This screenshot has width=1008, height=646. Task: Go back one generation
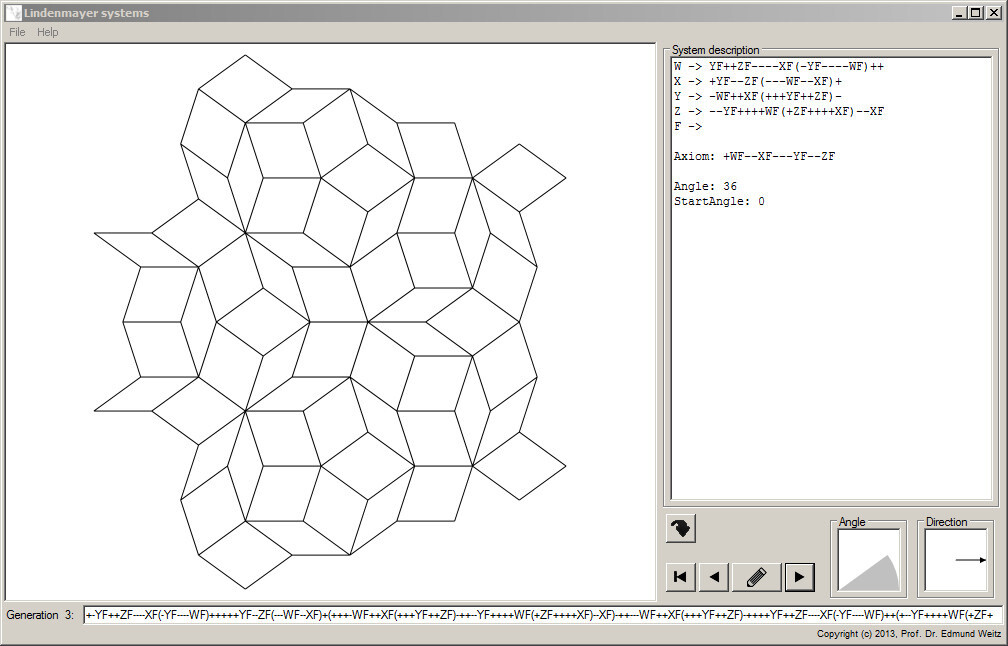pos(714,577)
